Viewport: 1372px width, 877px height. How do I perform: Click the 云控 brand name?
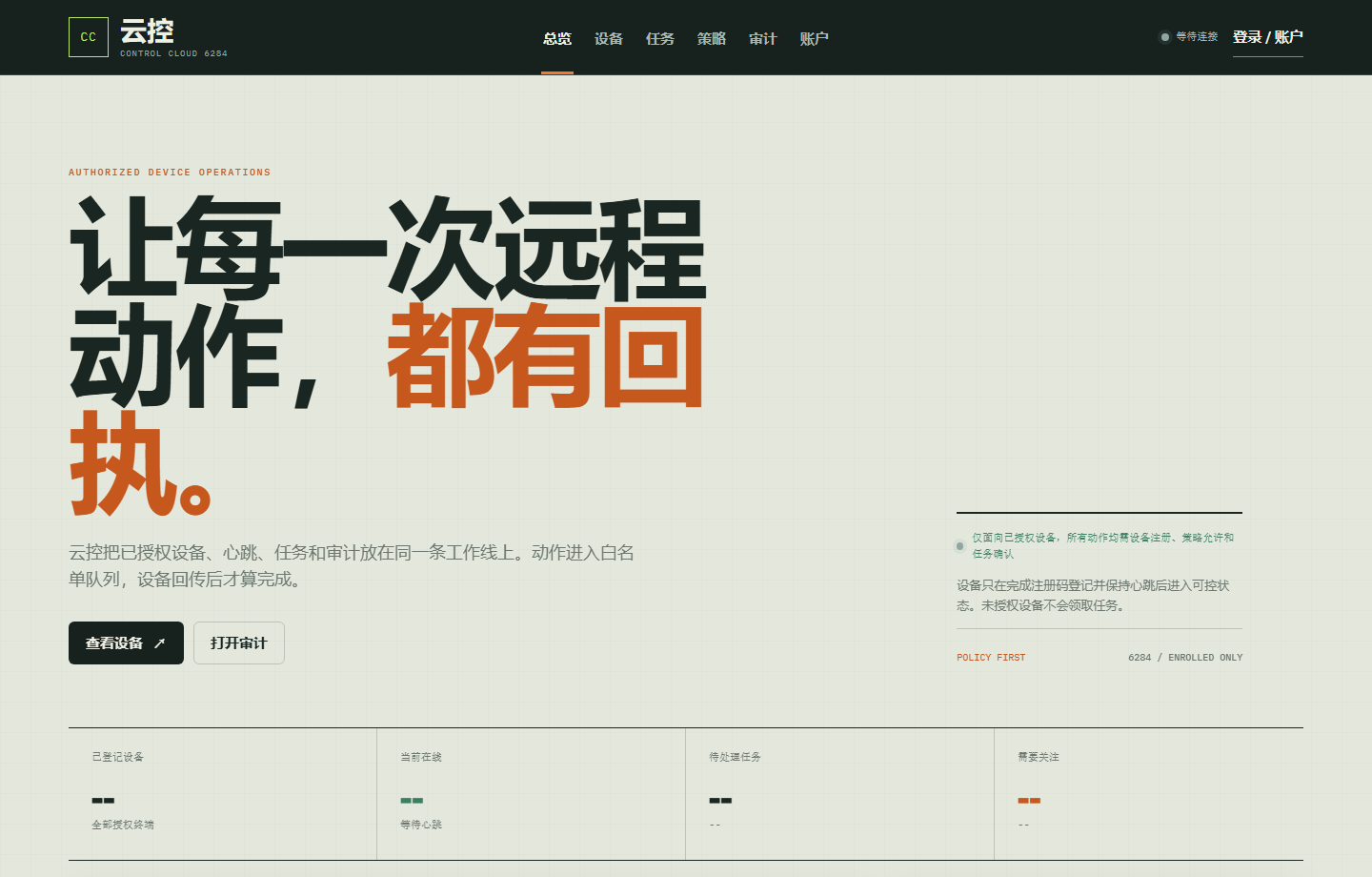147,31
